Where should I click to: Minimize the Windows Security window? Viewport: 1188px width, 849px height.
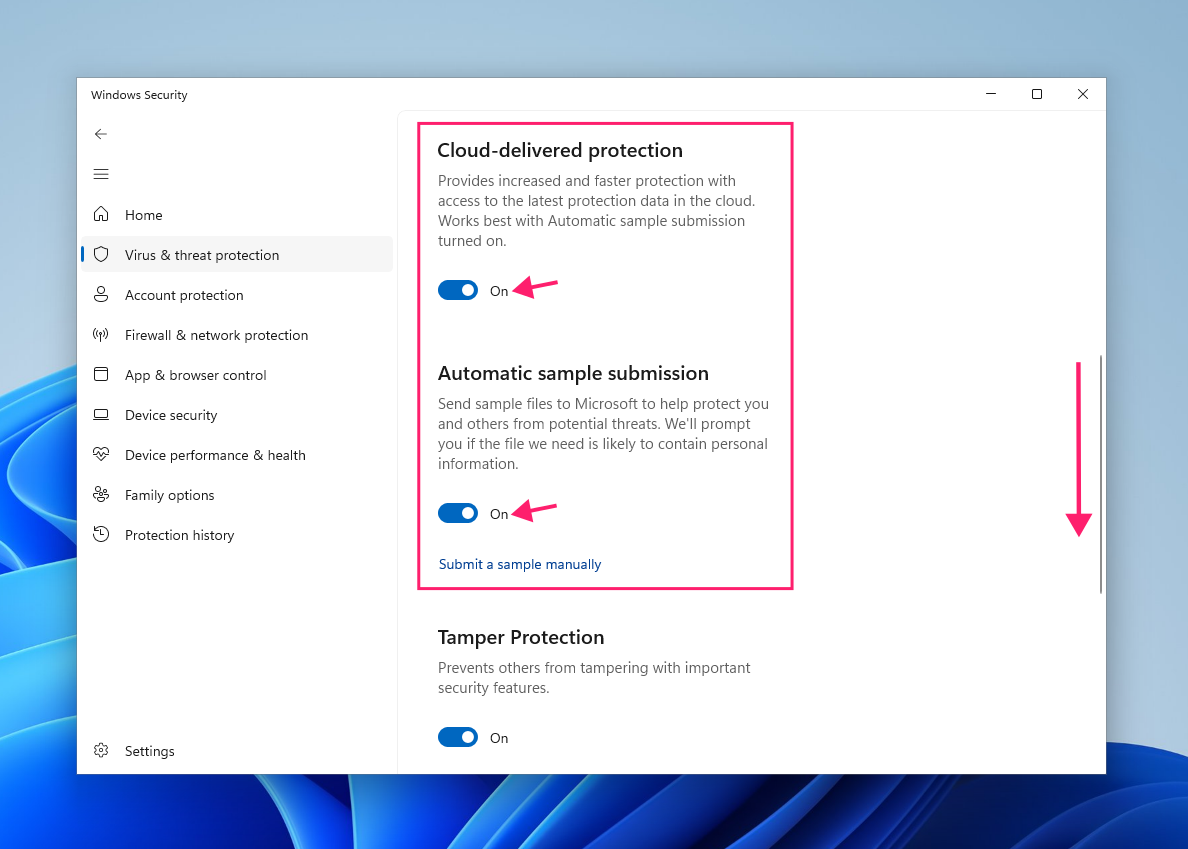991,94
